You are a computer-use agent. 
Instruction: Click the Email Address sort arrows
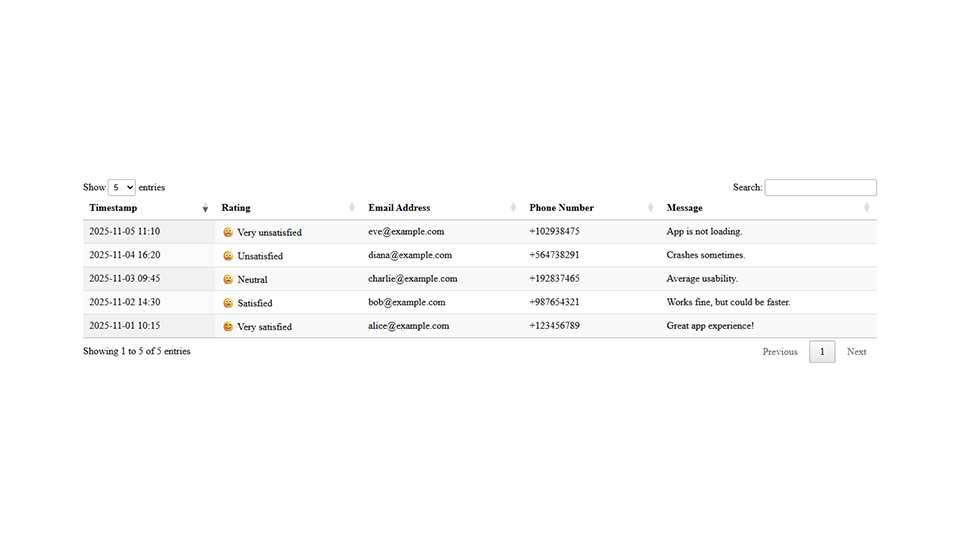(x=513, y=208)
